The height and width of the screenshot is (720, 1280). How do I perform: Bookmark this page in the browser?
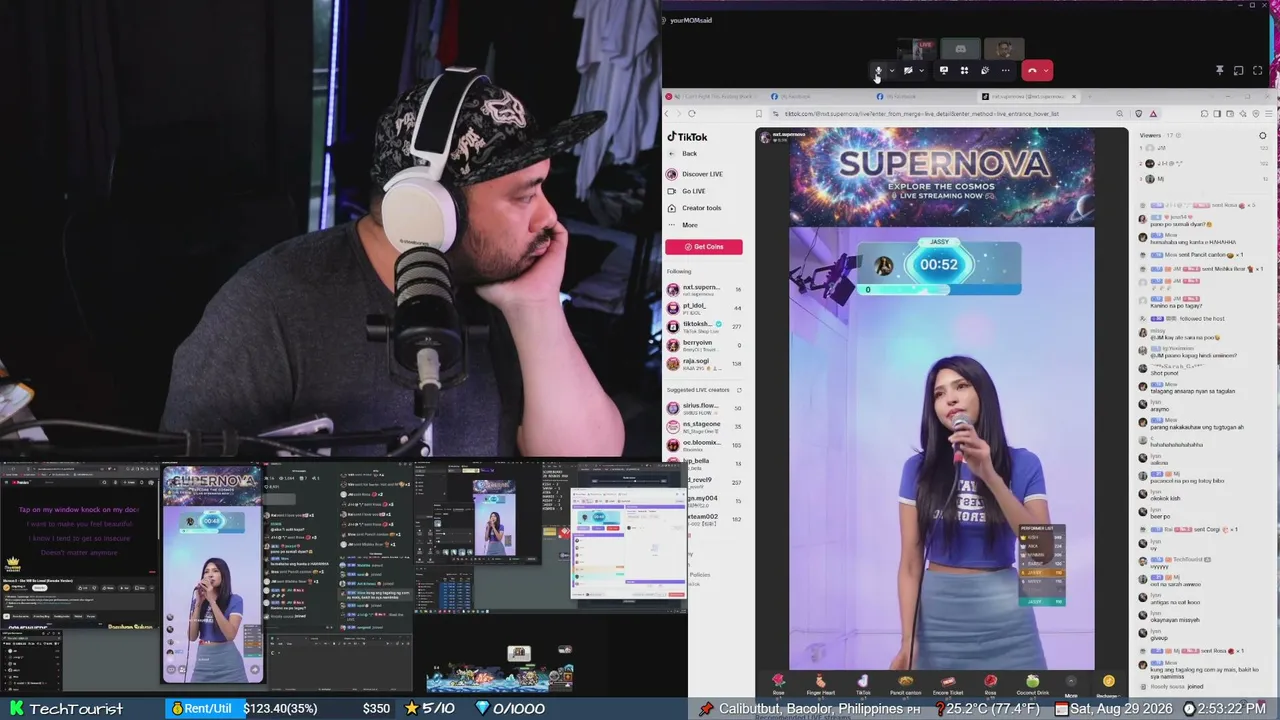click(x=759, y=114)
